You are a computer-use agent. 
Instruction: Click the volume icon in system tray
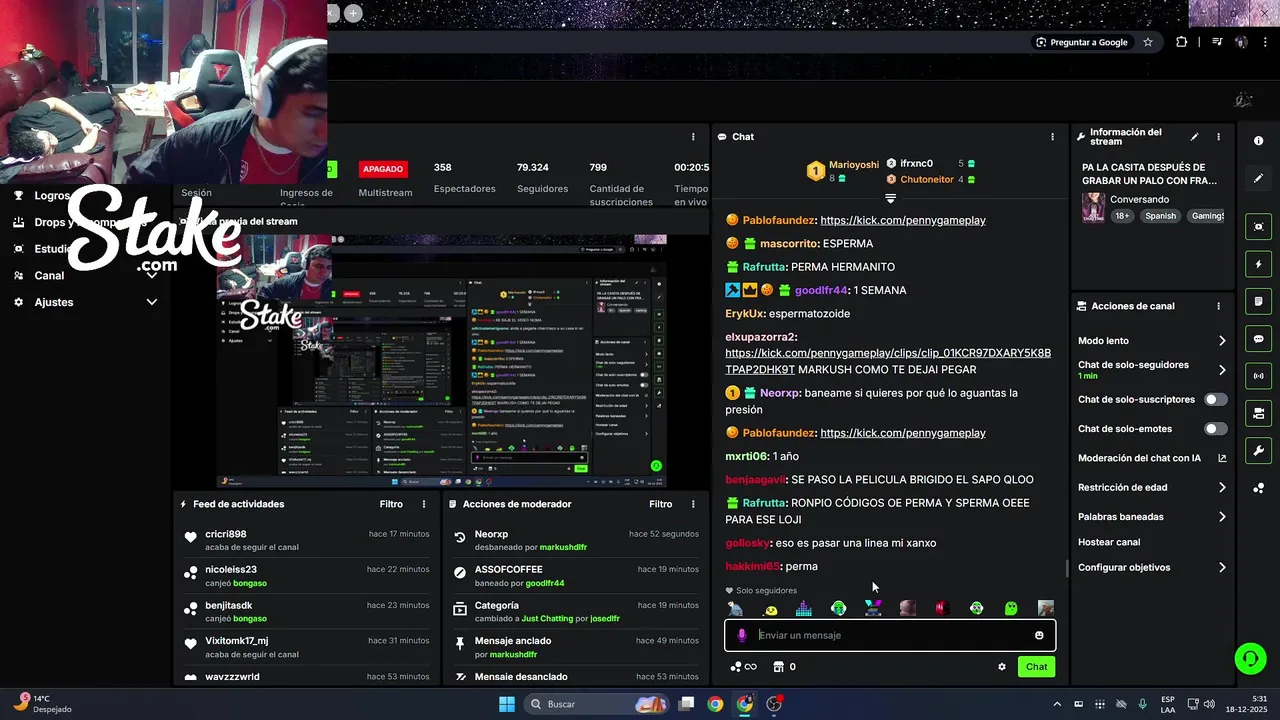1208,704
